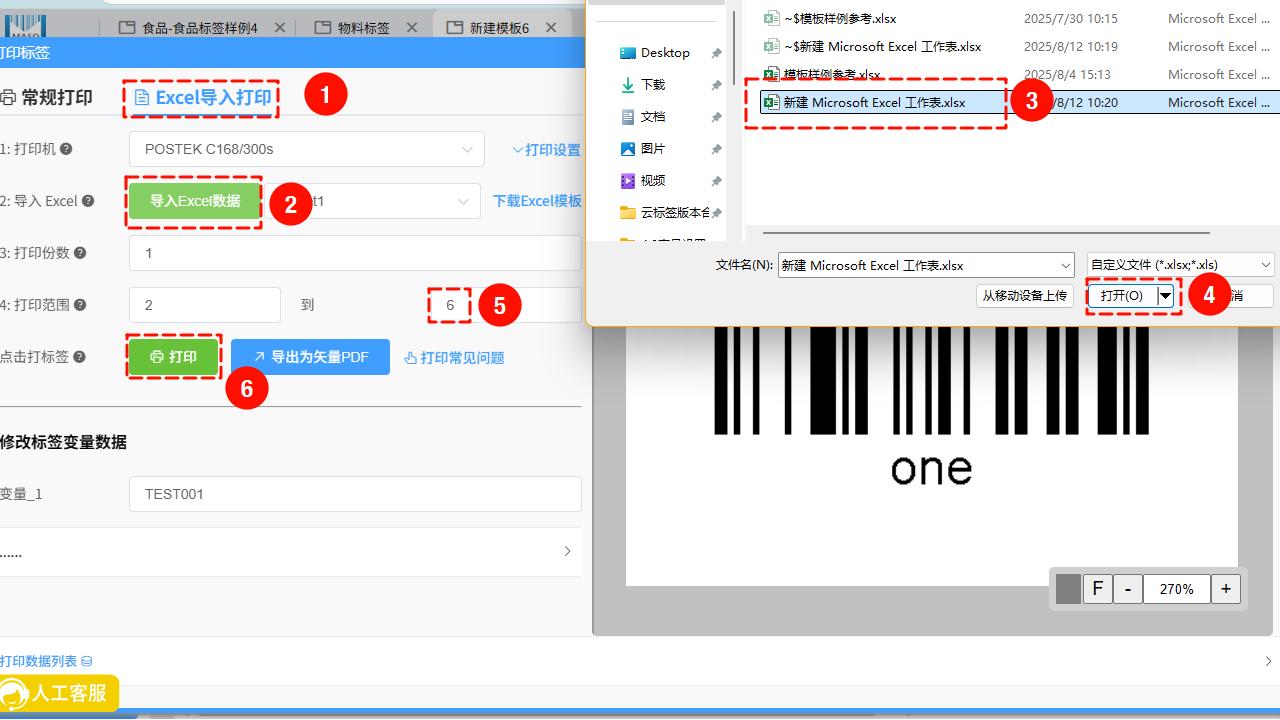This screenshot has height=720, width=1280.
Task: Click help icon next to 打印机 label
Action: click(66, 149)
